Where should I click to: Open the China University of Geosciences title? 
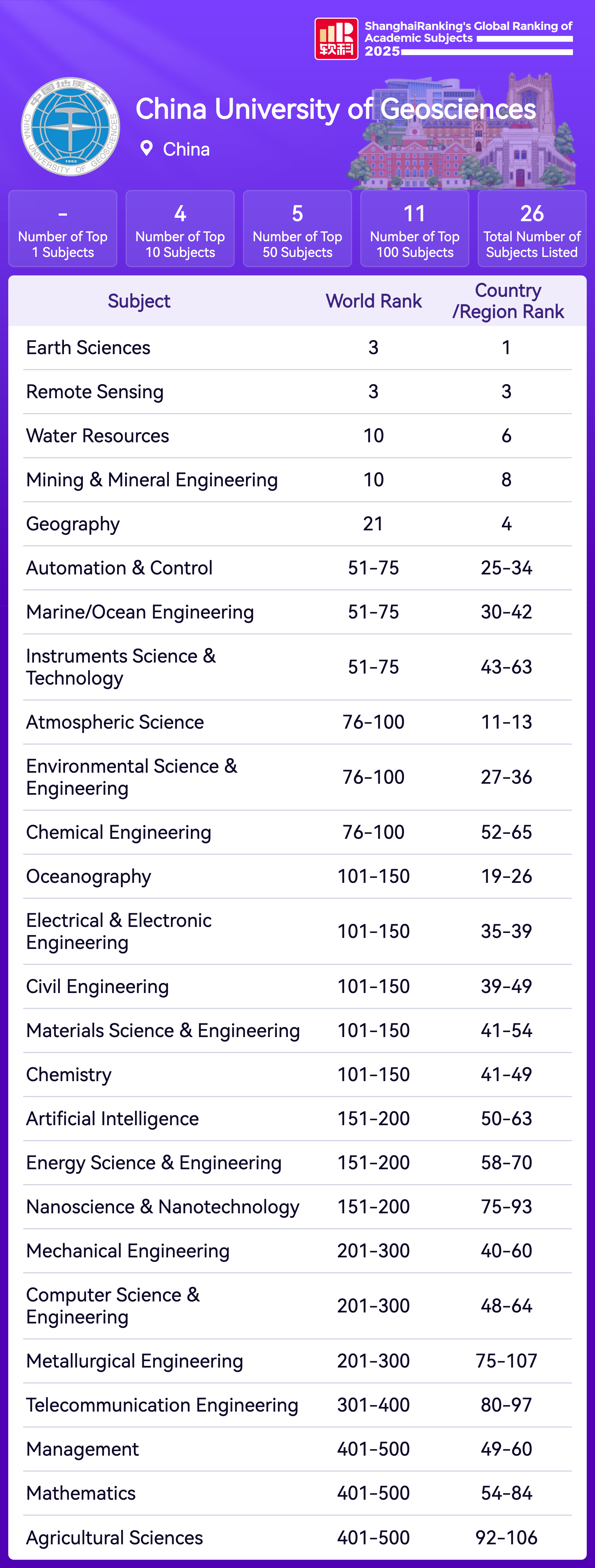[335, 110]
